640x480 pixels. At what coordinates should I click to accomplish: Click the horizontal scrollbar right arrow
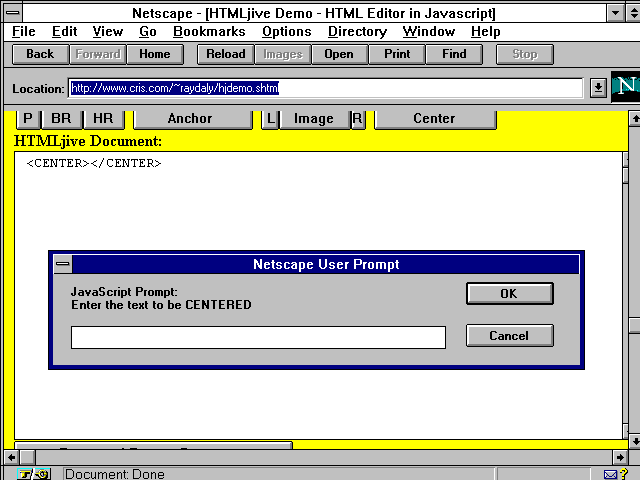[620, 457]
